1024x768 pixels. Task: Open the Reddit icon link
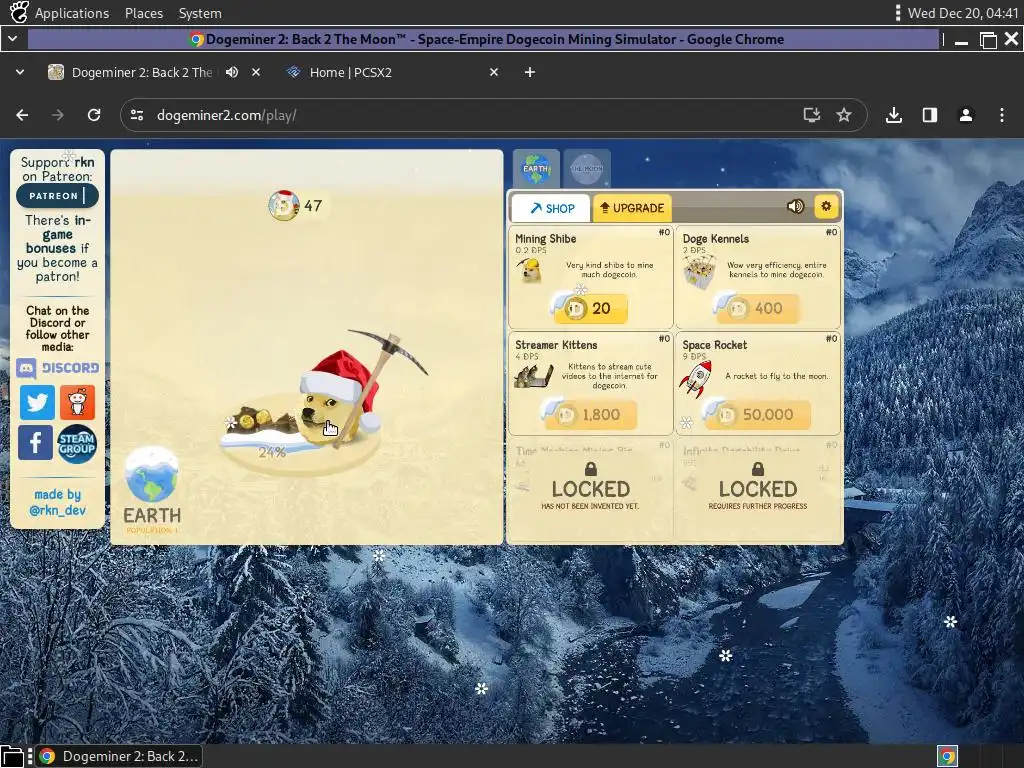(77, 402)
